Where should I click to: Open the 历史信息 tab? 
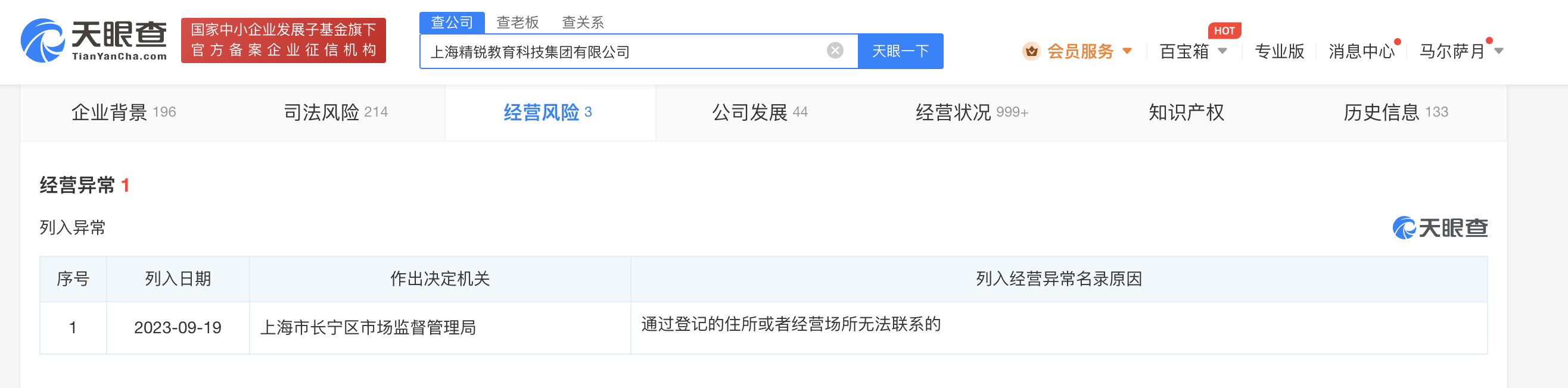[x=1395, y=112]
